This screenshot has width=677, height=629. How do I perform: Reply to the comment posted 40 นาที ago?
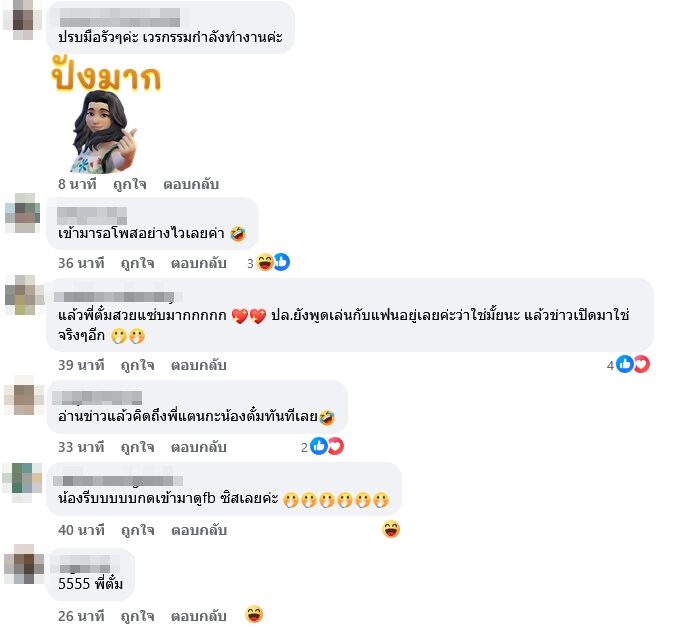tap(199, 530)
